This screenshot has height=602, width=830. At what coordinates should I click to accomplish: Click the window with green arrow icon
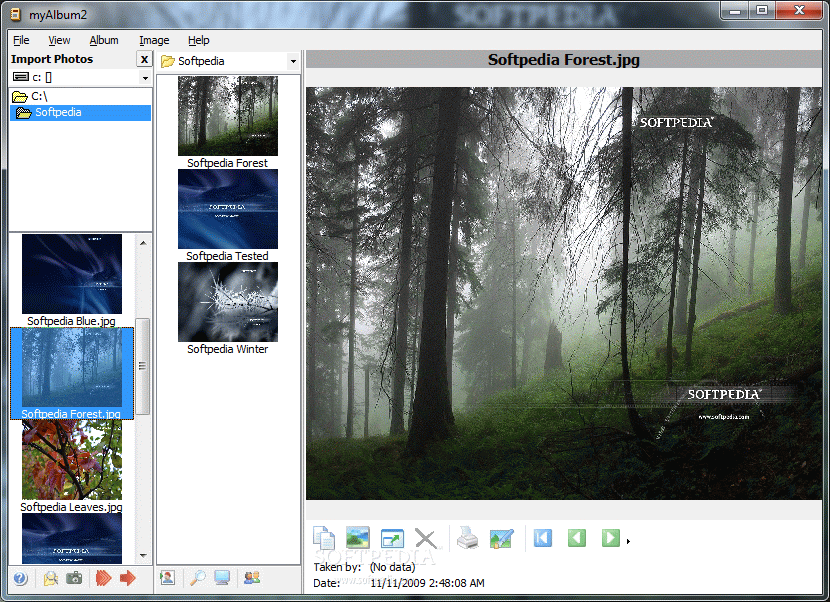point(392,539)
